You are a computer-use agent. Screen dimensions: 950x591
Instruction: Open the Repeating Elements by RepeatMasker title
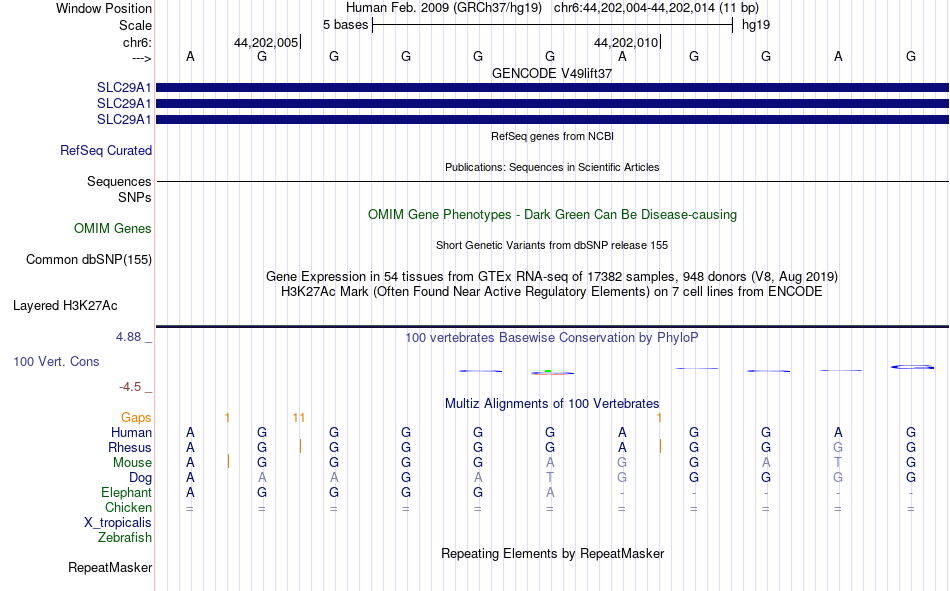click(x=553, y=553)
